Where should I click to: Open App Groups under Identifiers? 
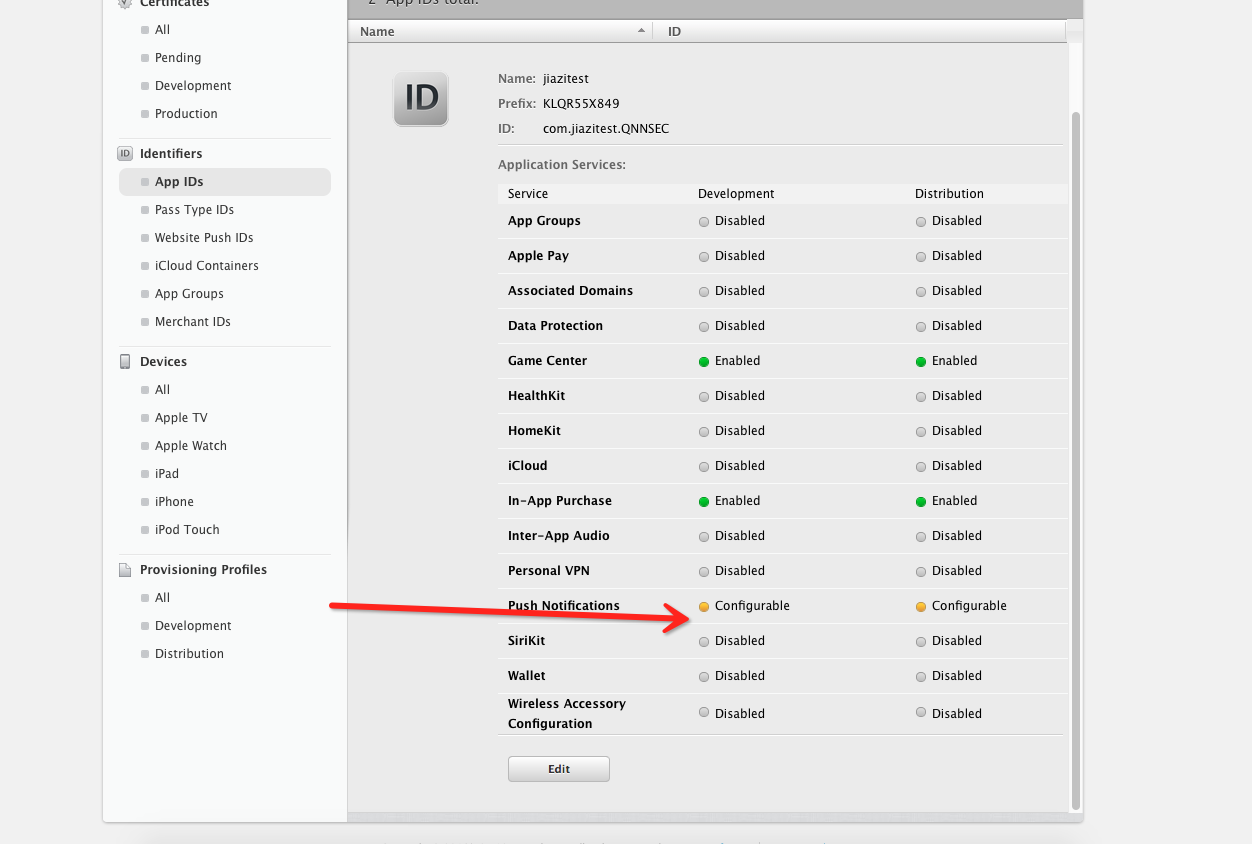(x=189, y=294)
